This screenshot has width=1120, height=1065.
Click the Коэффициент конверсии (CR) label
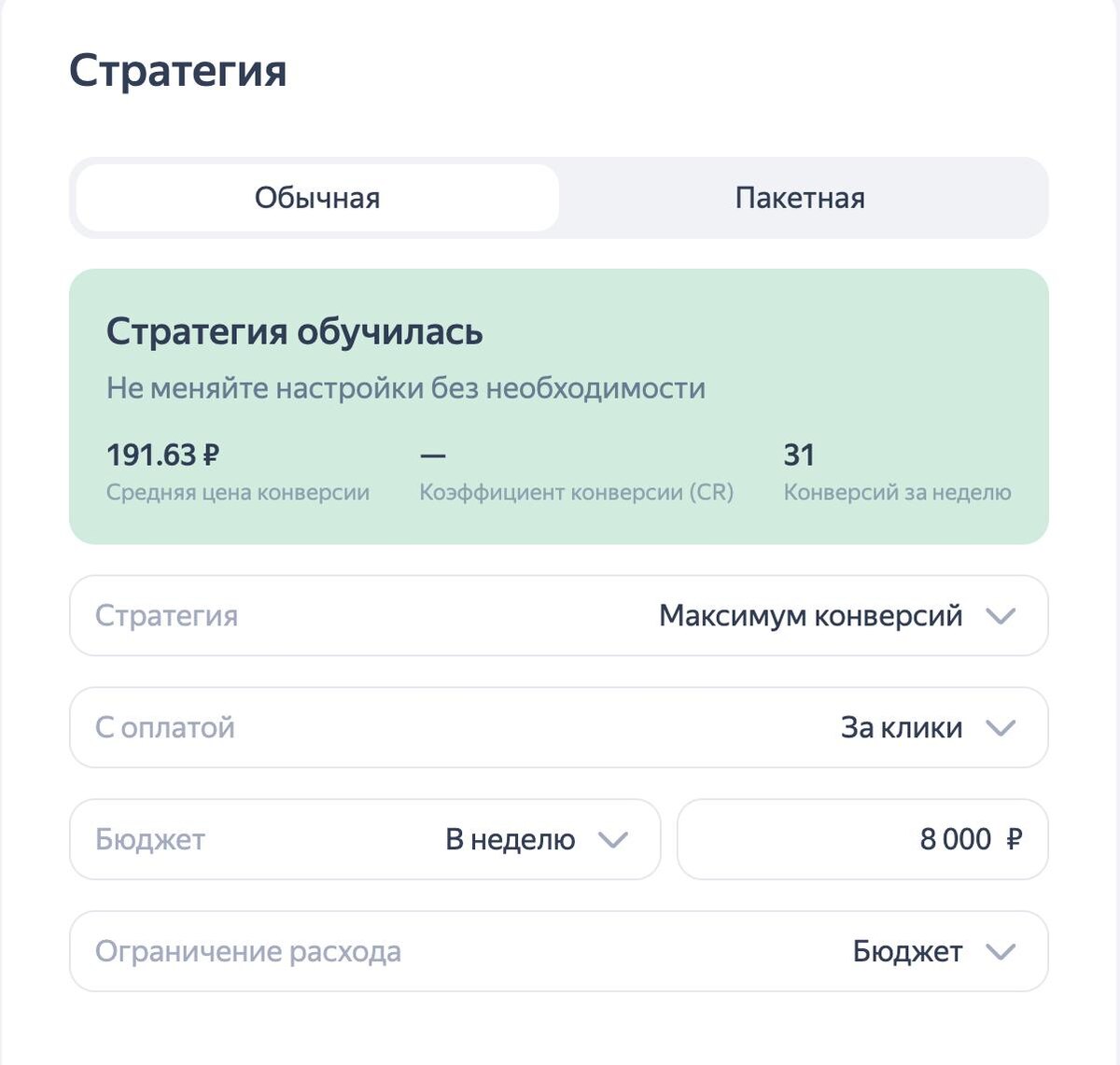pyautogui.click(x=576, y=493)
